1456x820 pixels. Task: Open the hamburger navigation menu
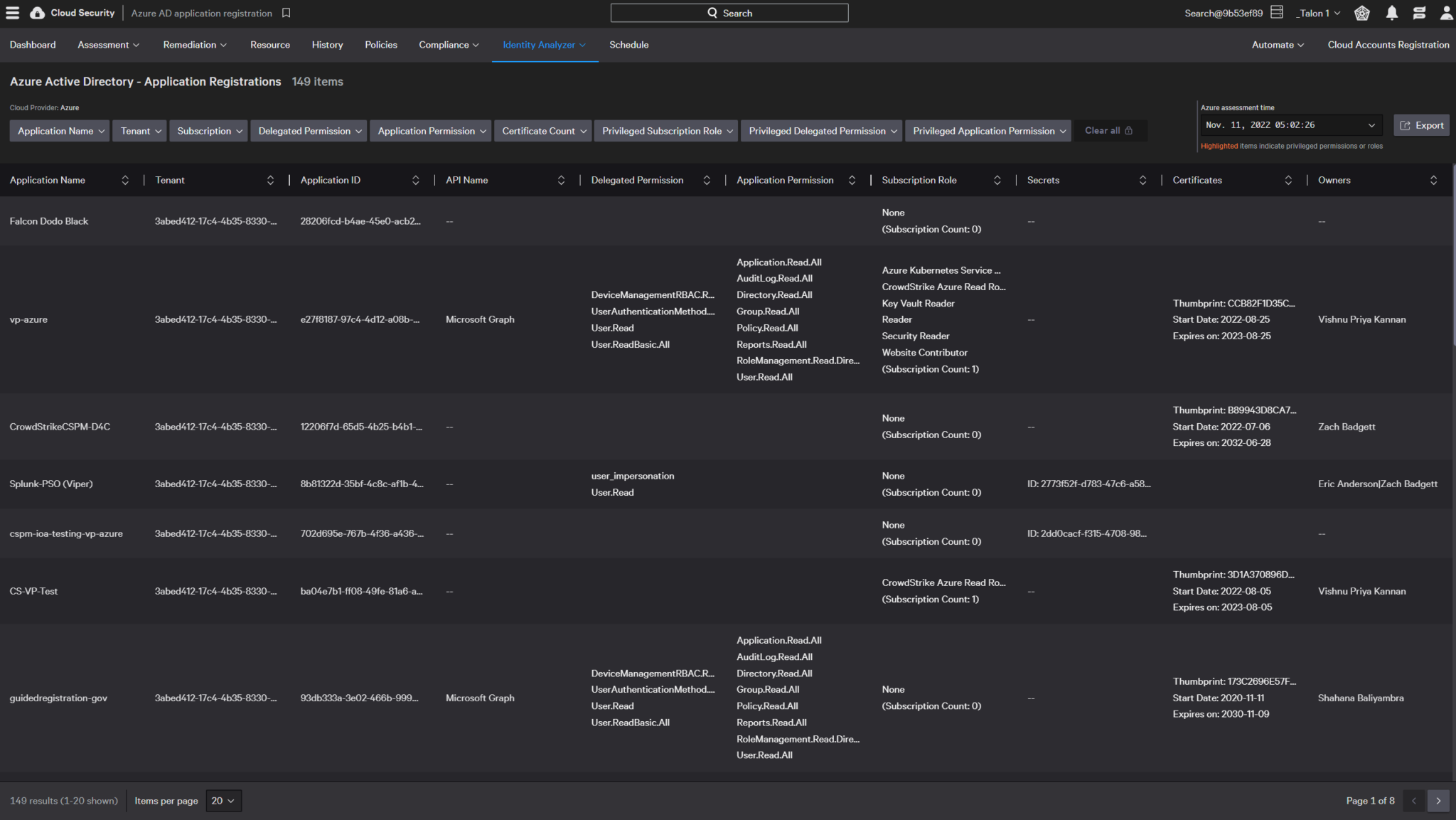(12, 12)
